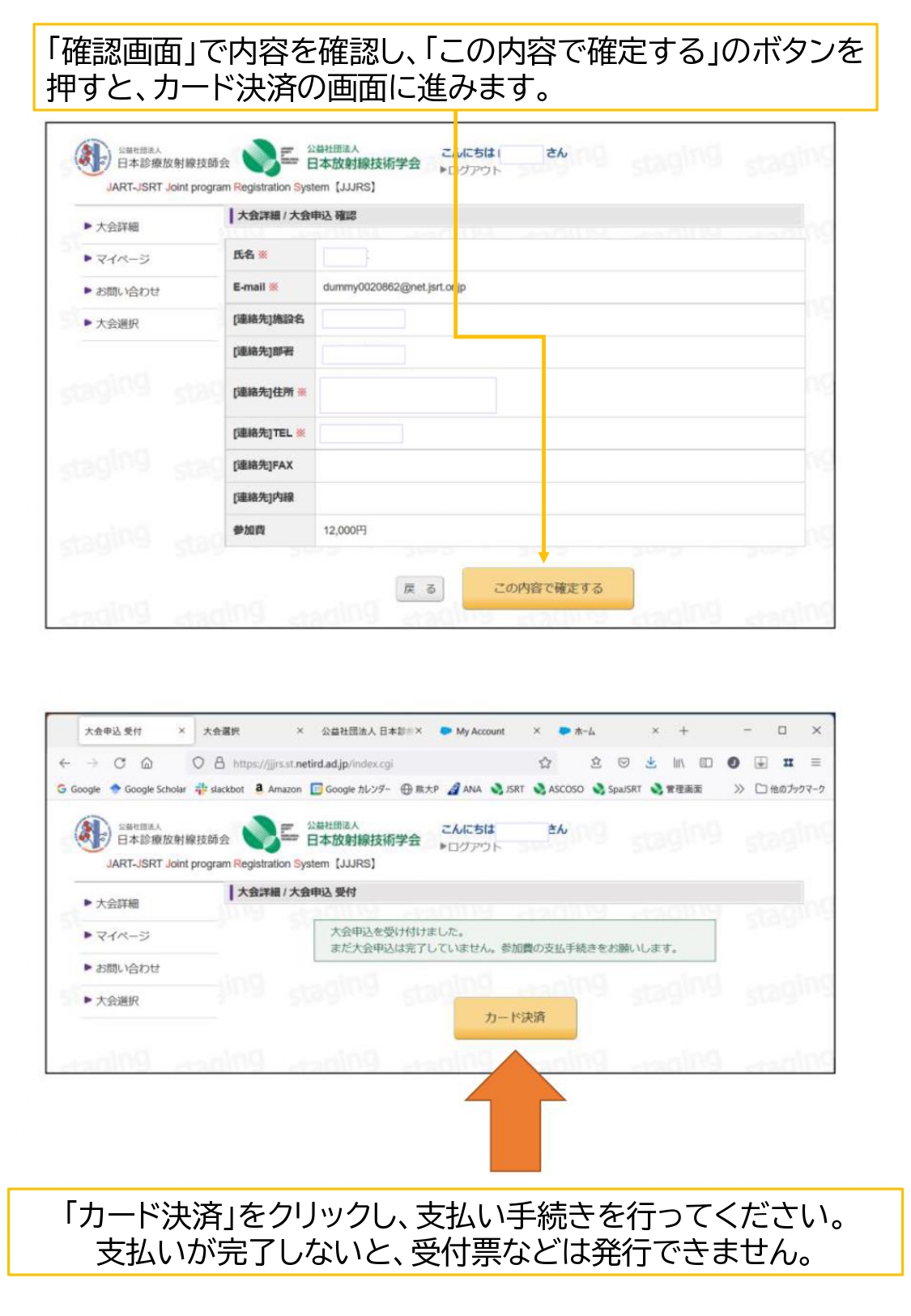Open マイページ in the upper sidebar

click(x=122, y=259)
